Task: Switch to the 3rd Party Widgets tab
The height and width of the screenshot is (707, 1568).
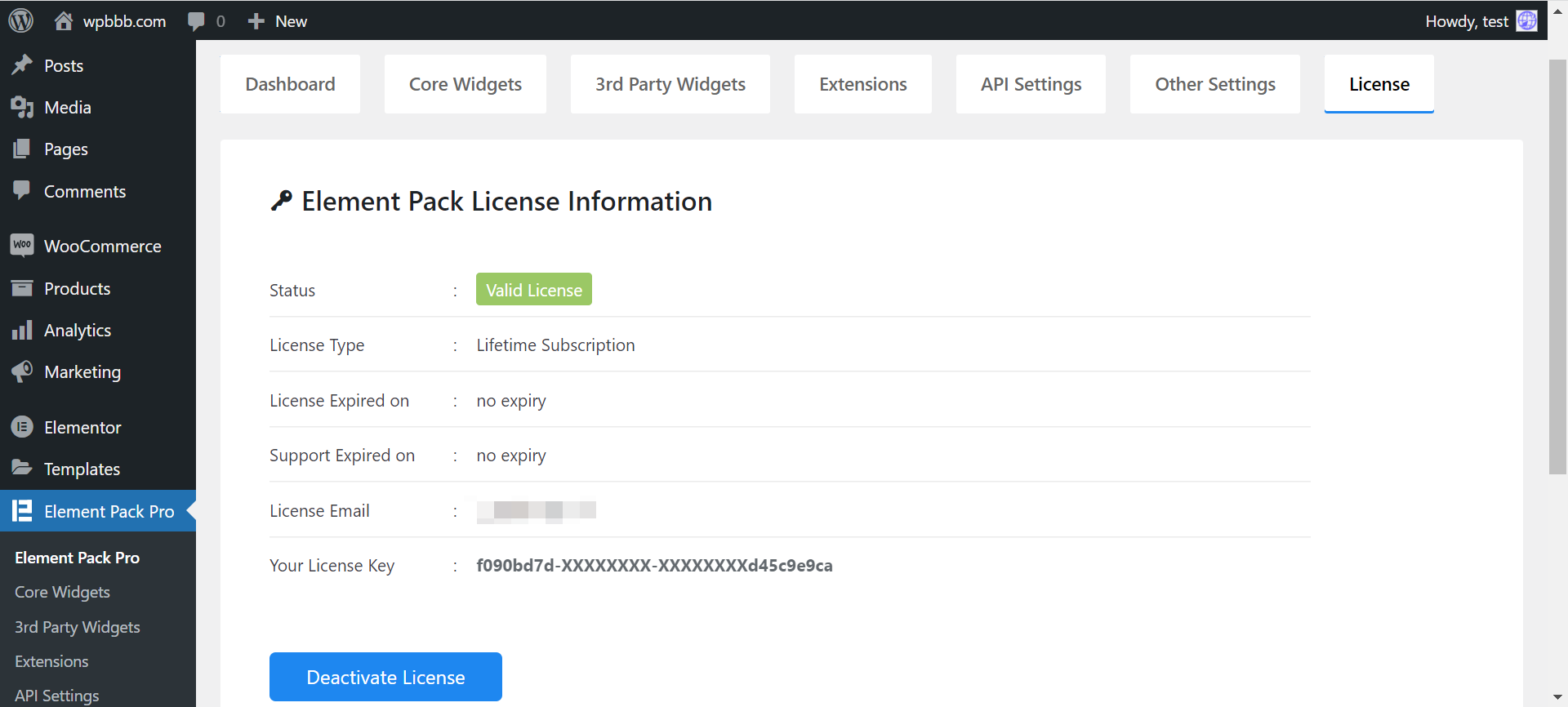Action: tap(670, 84)
